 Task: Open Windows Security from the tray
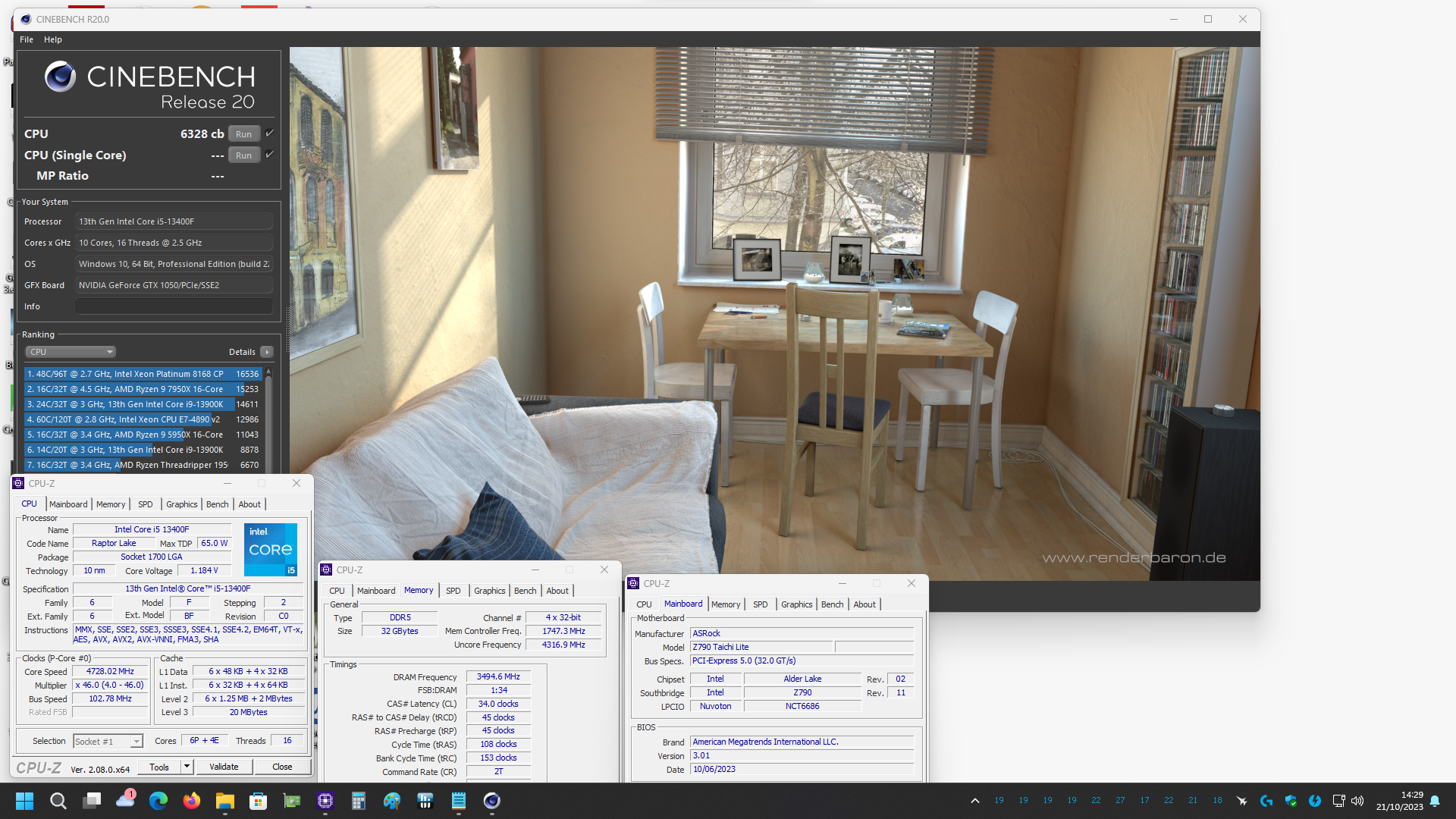click(1291, 801)
